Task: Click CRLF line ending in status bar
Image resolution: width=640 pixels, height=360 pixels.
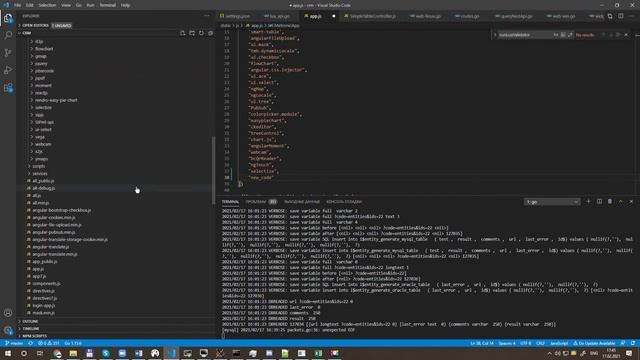Action: (540, 343)
